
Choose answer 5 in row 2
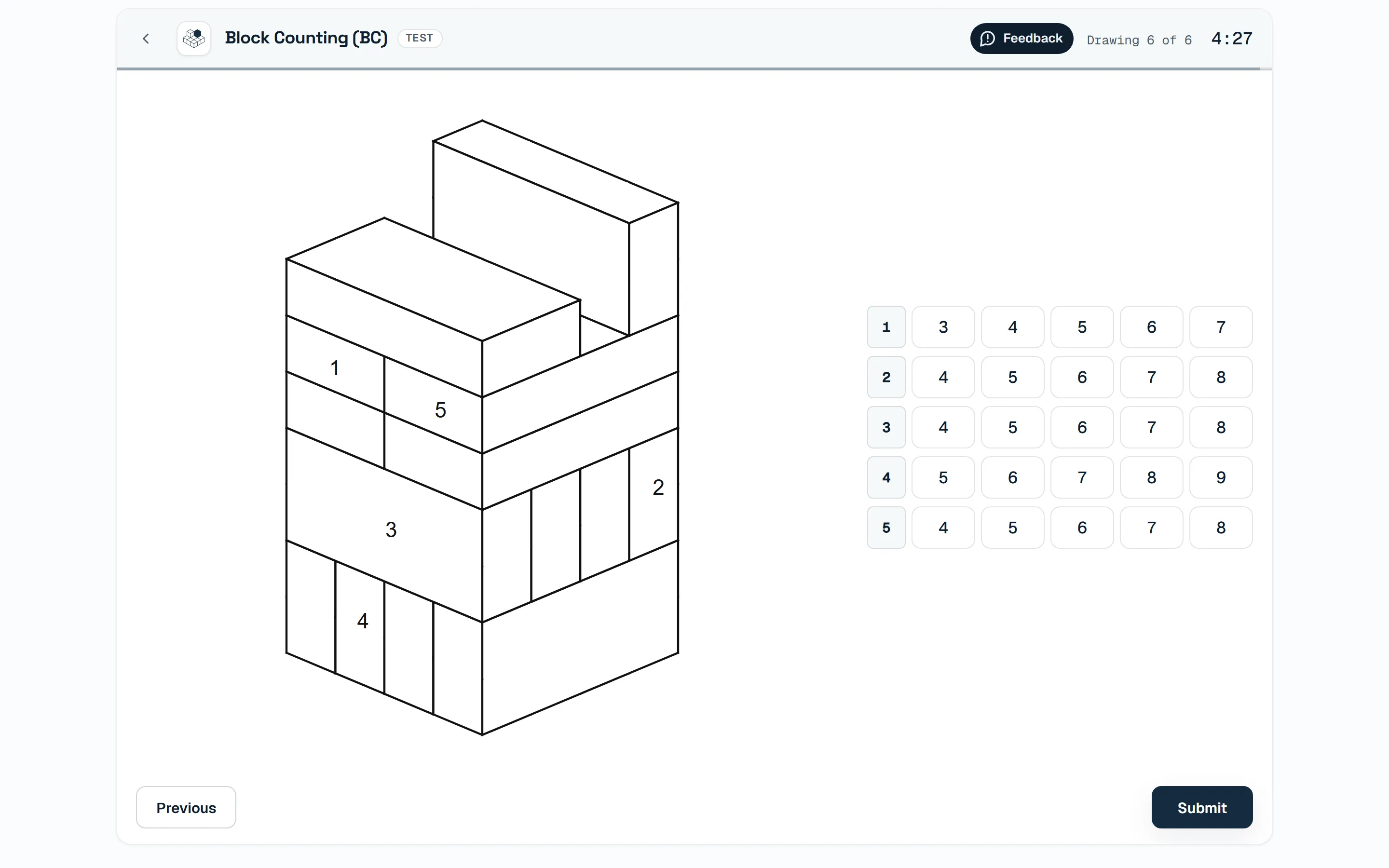[1012, 377]
